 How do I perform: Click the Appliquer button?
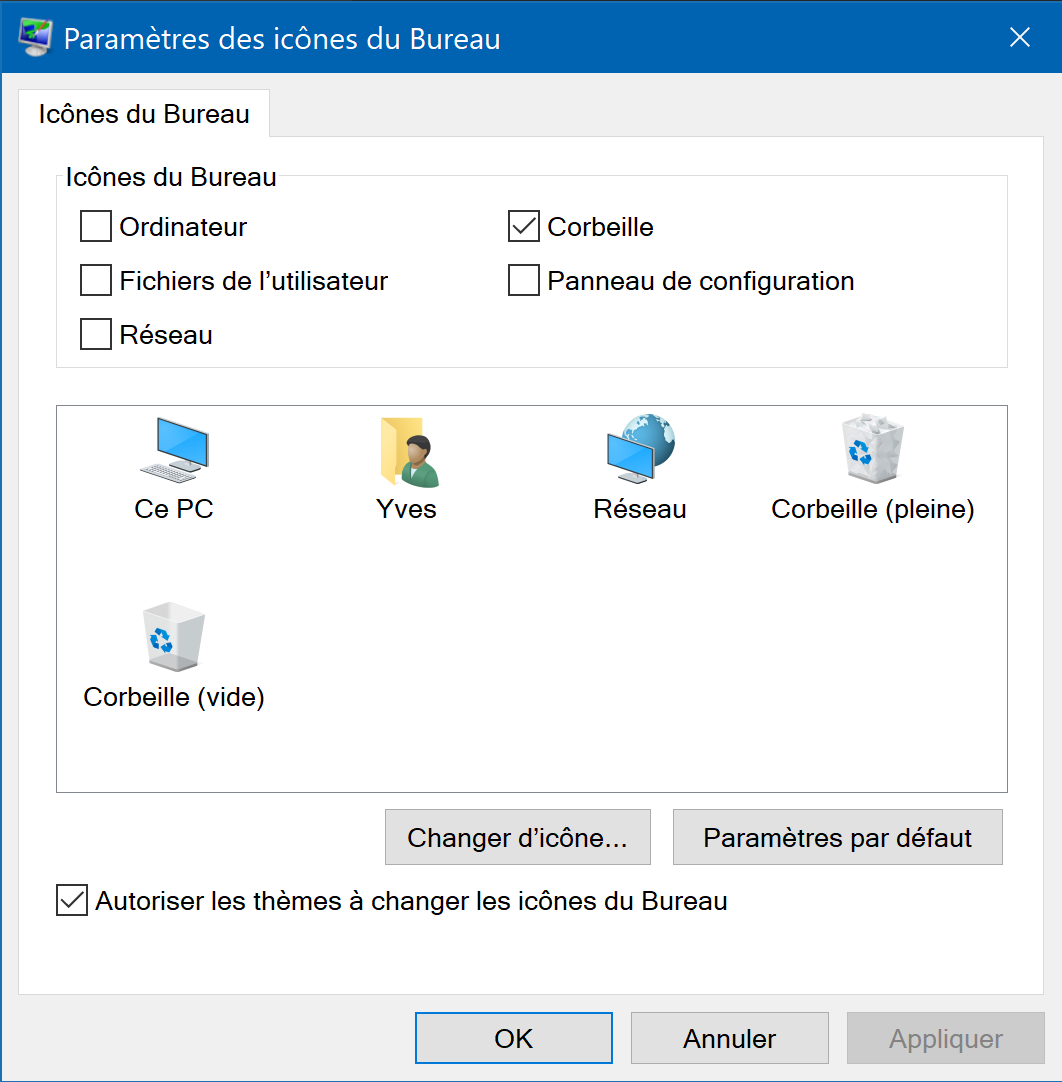tap(945, 1039)
